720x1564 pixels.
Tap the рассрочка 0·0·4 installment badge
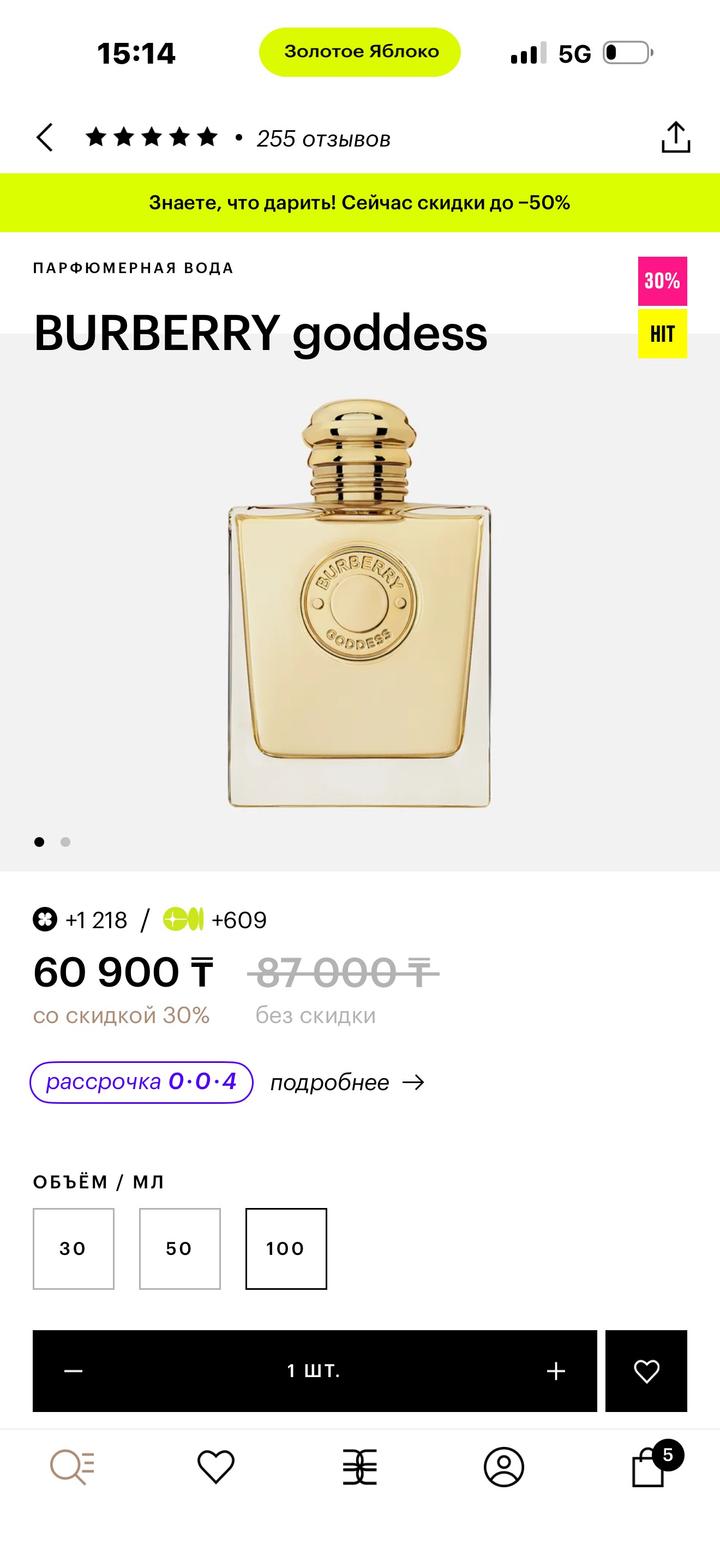point(141,1082)
